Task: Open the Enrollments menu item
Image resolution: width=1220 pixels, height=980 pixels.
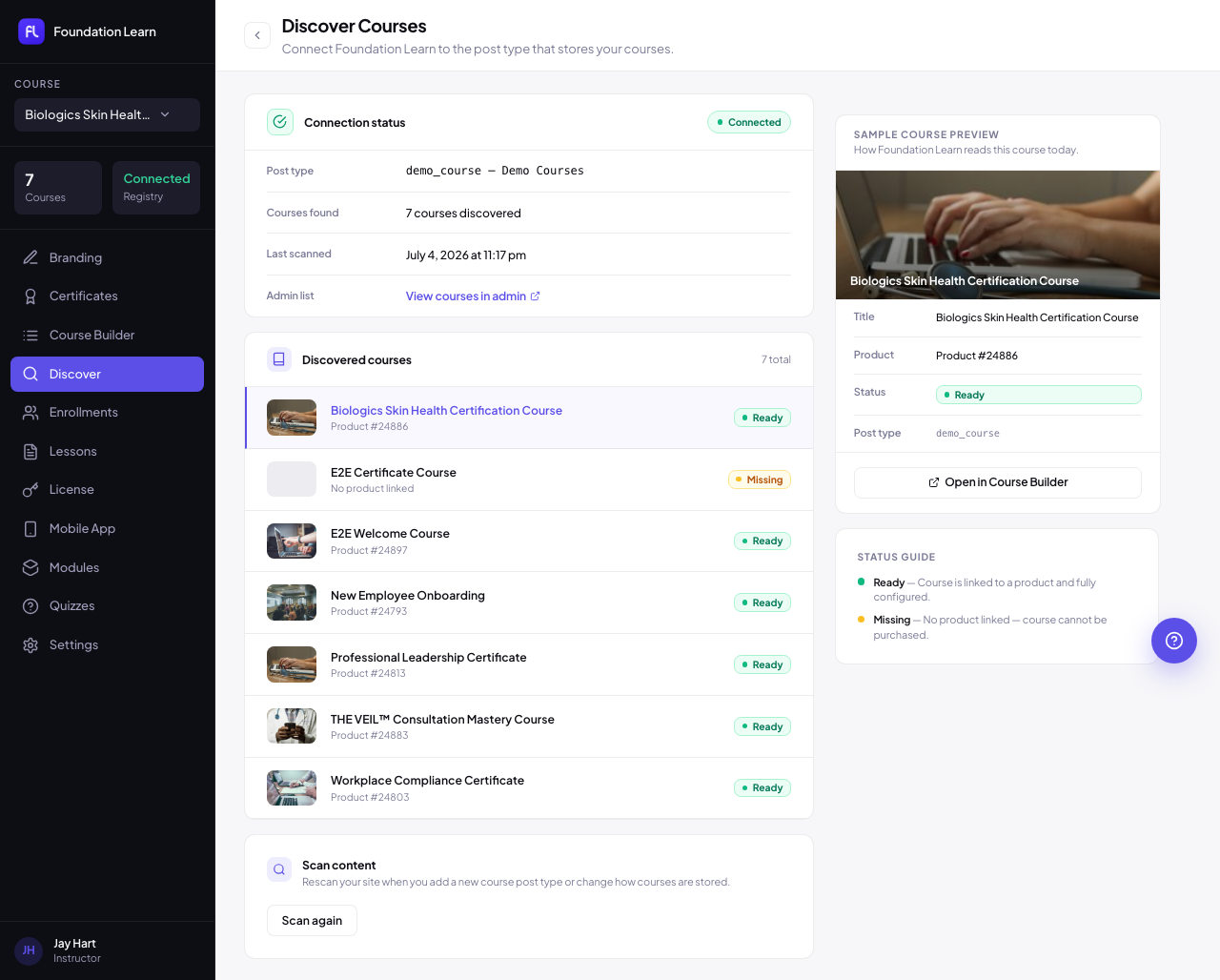Action: click(x=107, y=413)
